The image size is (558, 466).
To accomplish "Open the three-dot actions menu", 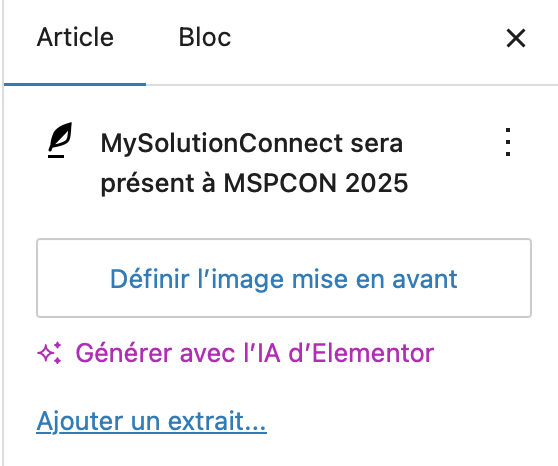I will click(508, 142).
